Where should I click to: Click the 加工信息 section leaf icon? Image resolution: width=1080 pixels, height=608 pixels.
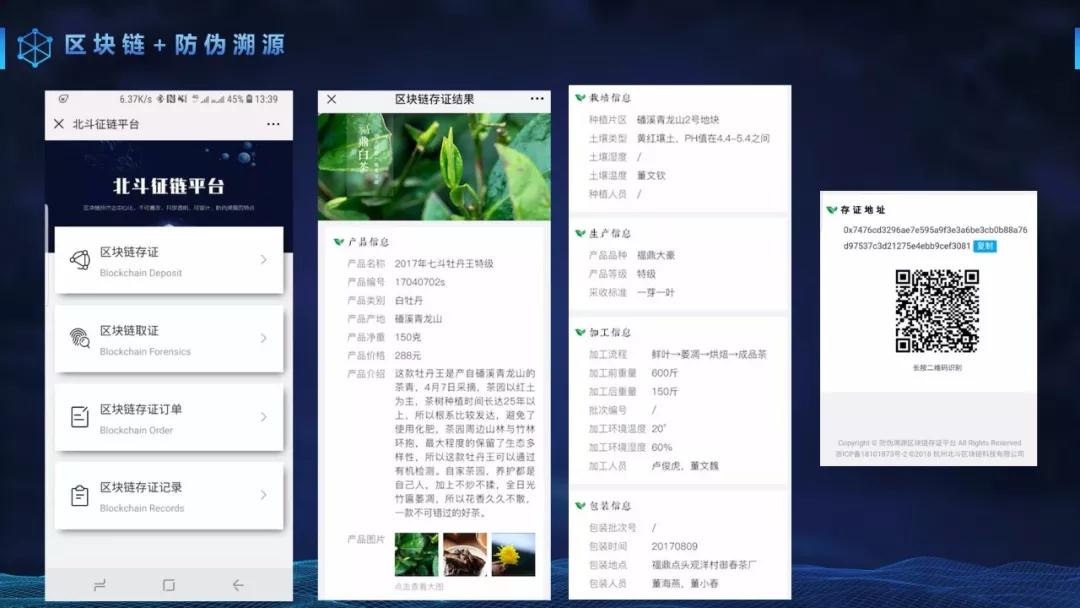click(581, 333)
